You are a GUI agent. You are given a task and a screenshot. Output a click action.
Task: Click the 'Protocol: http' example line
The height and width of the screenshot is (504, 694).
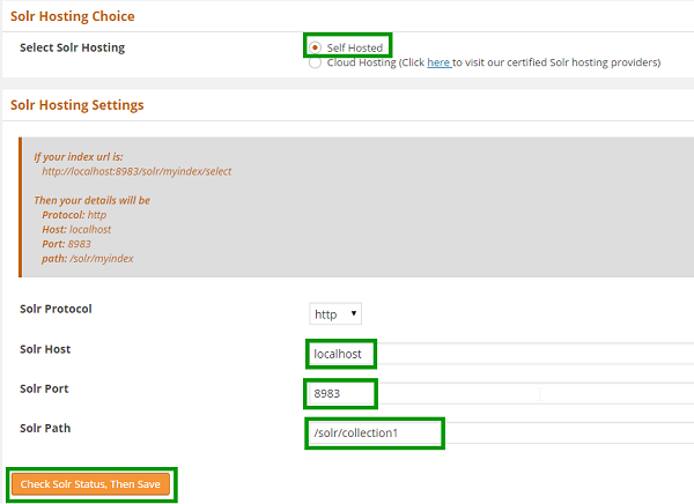click(74, 215)
